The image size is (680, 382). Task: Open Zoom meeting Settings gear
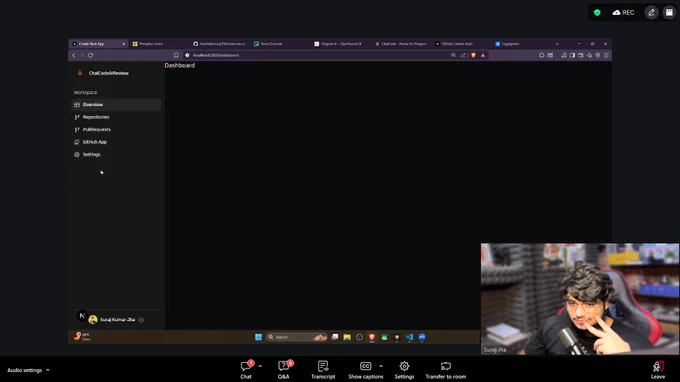404,370
